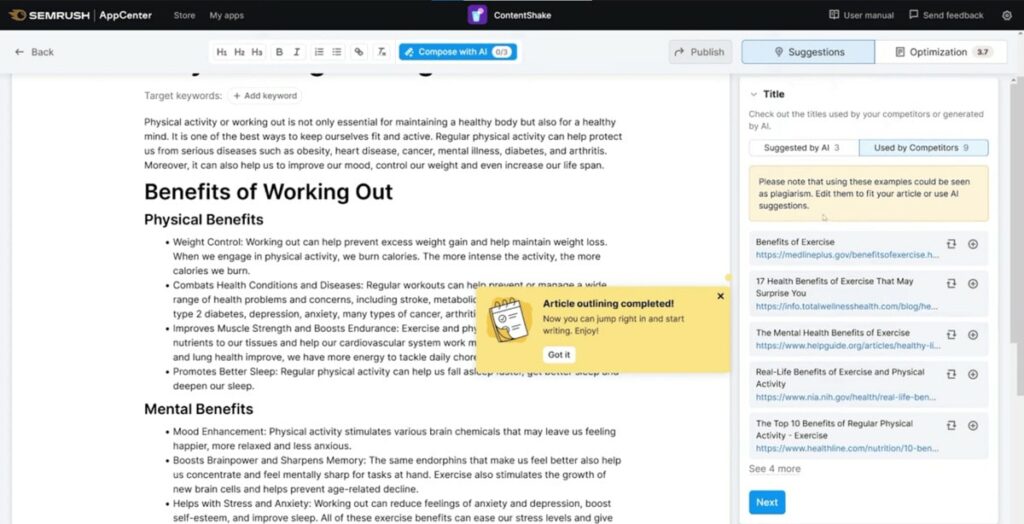
Task: Click the Physical Benefits subheading
Action: click(204, 220)
